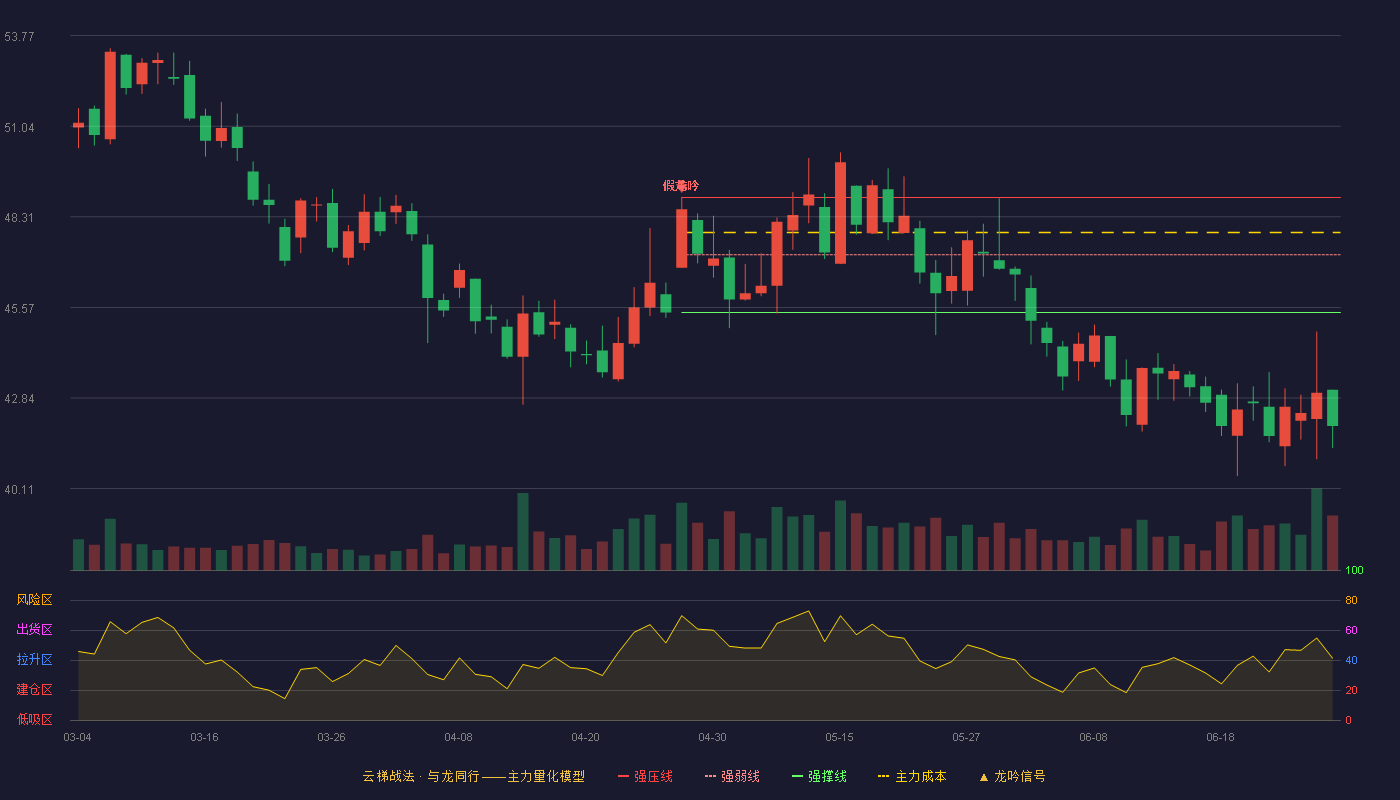Click the magenta 60 indicator scale label
The width and height of the screenshot is (1400, 800).
coord(1351,630)
